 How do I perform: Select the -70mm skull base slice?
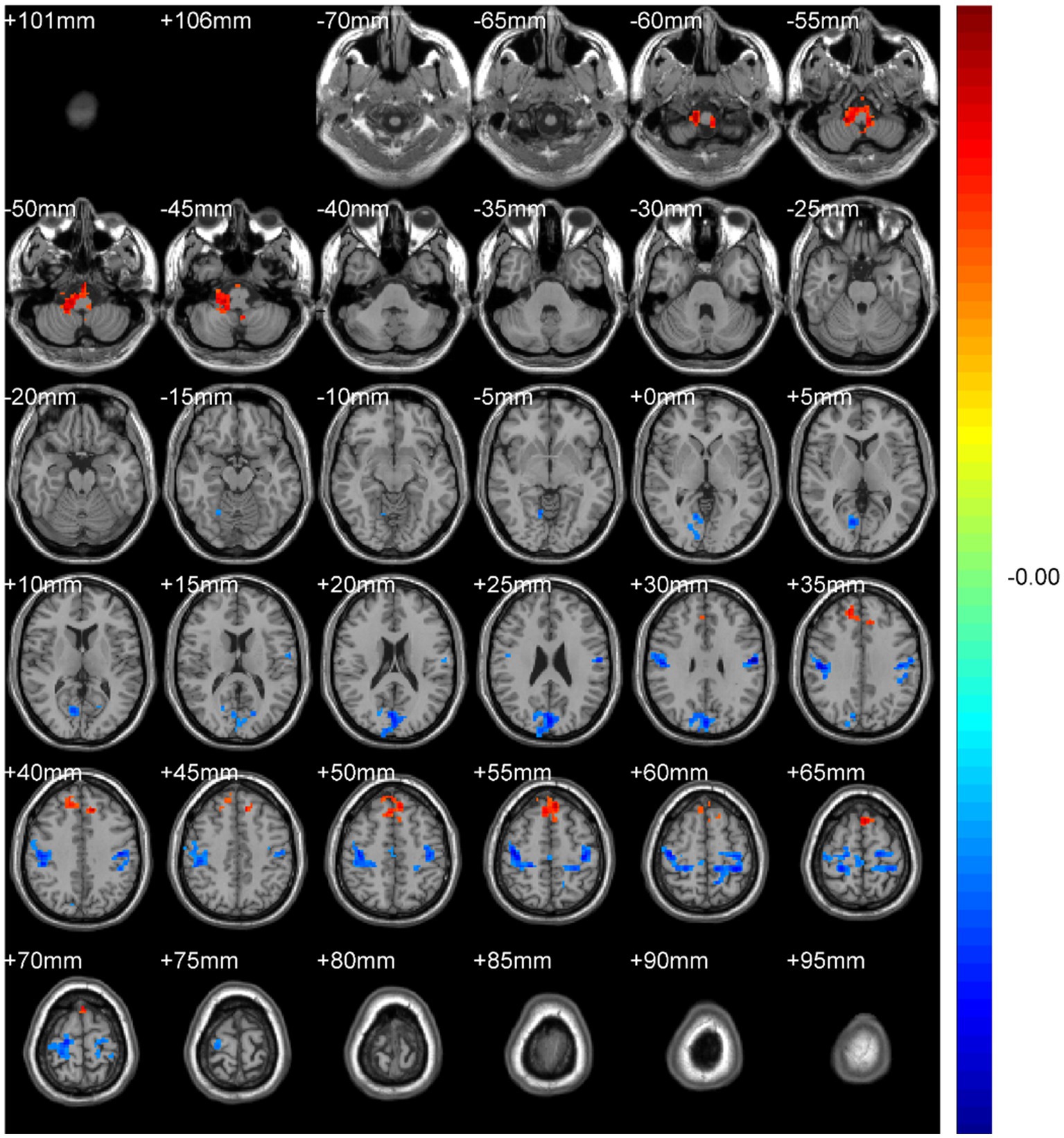393,101
